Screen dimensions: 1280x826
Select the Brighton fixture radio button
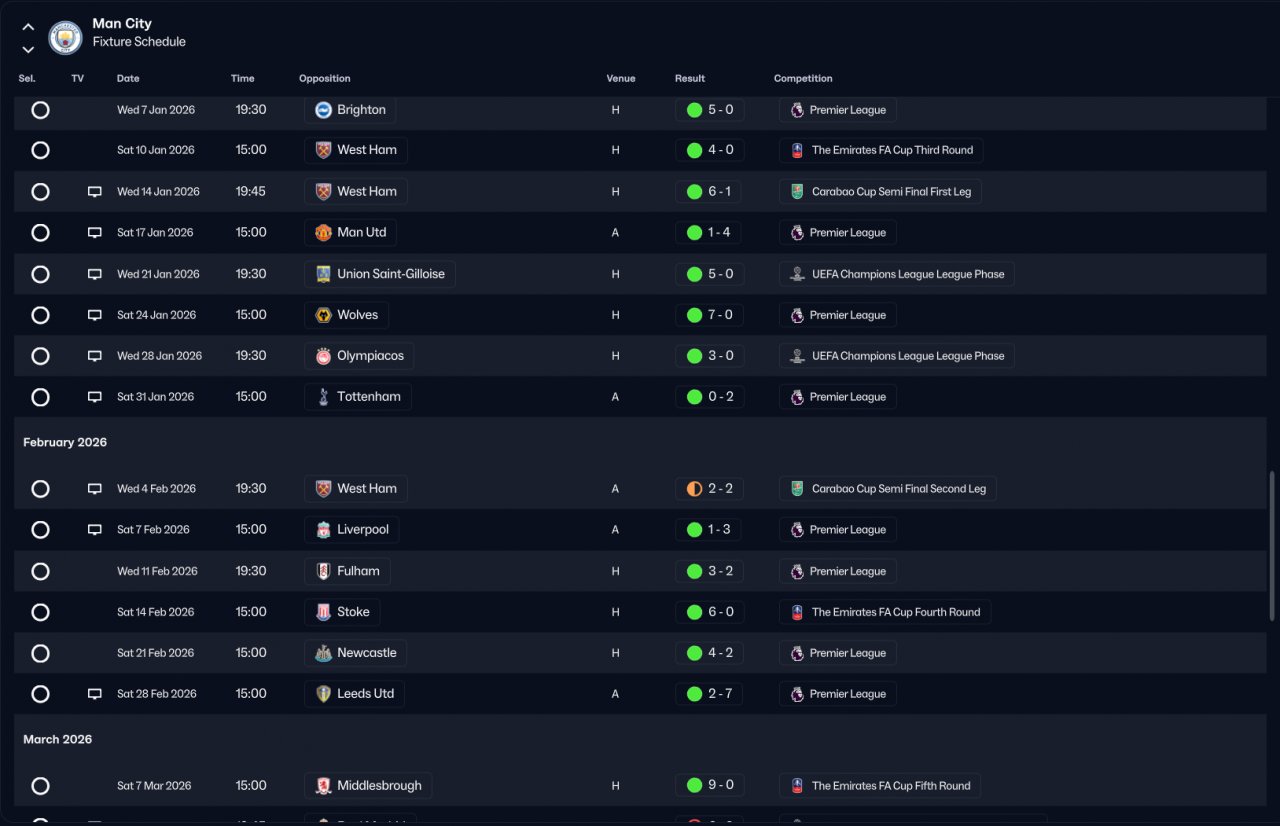click(x=40, y=110)
